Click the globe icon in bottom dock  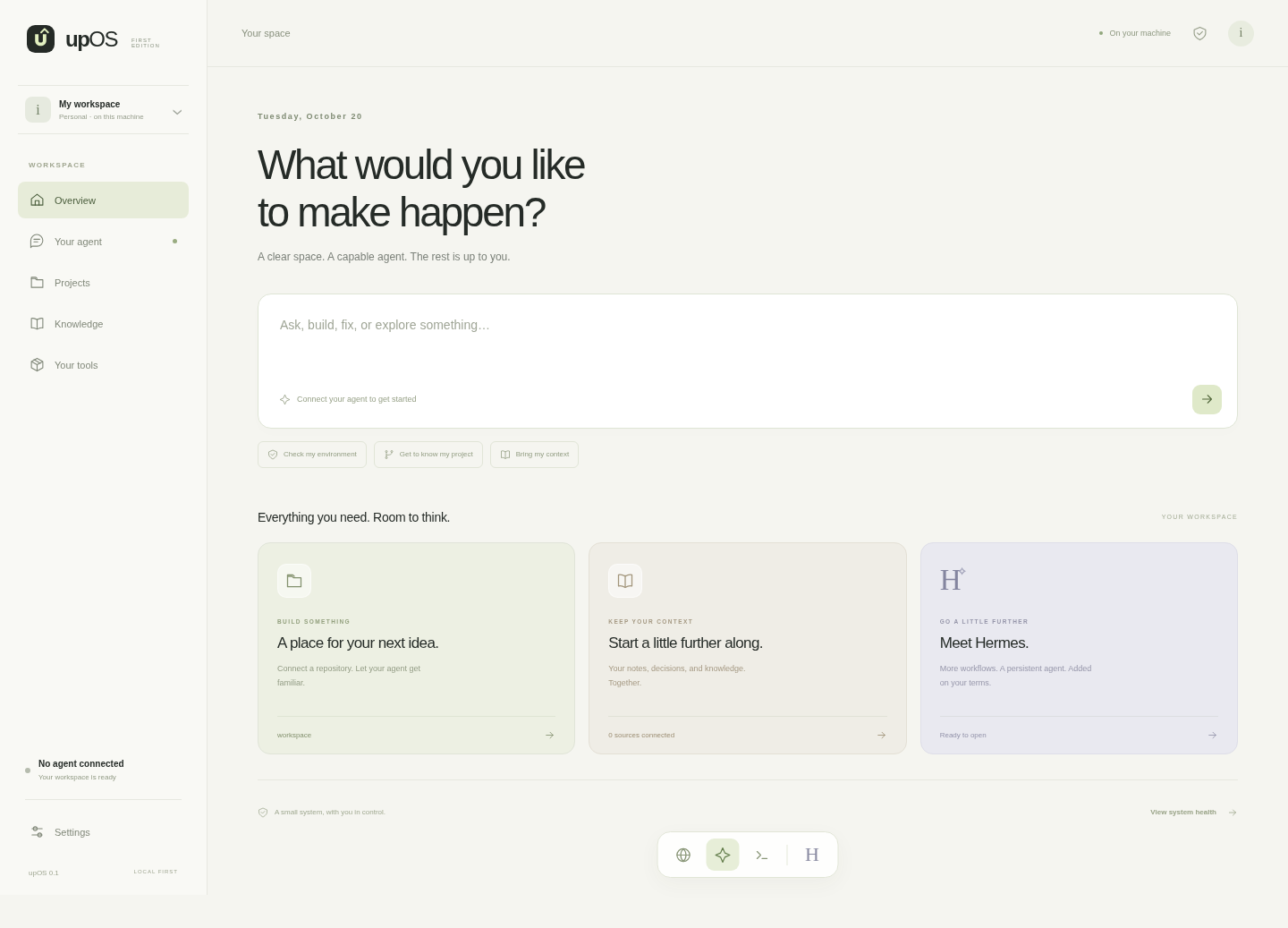pyautogui.click(x=683, y=855)
